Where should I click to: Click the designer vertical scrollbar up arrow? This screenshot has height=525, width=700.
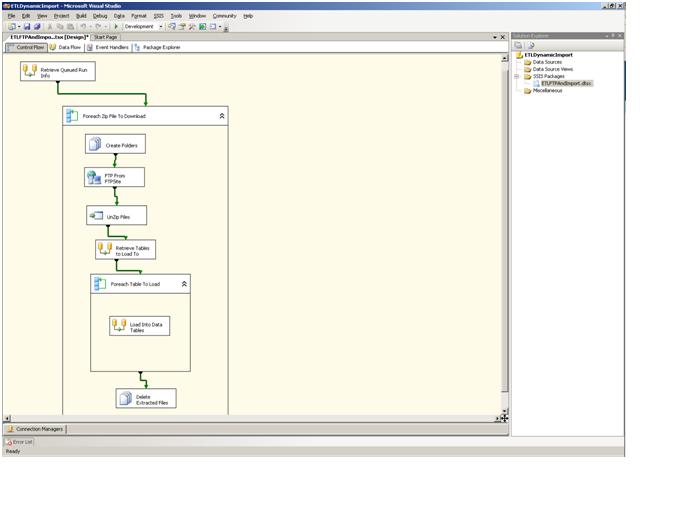point(505,58)
